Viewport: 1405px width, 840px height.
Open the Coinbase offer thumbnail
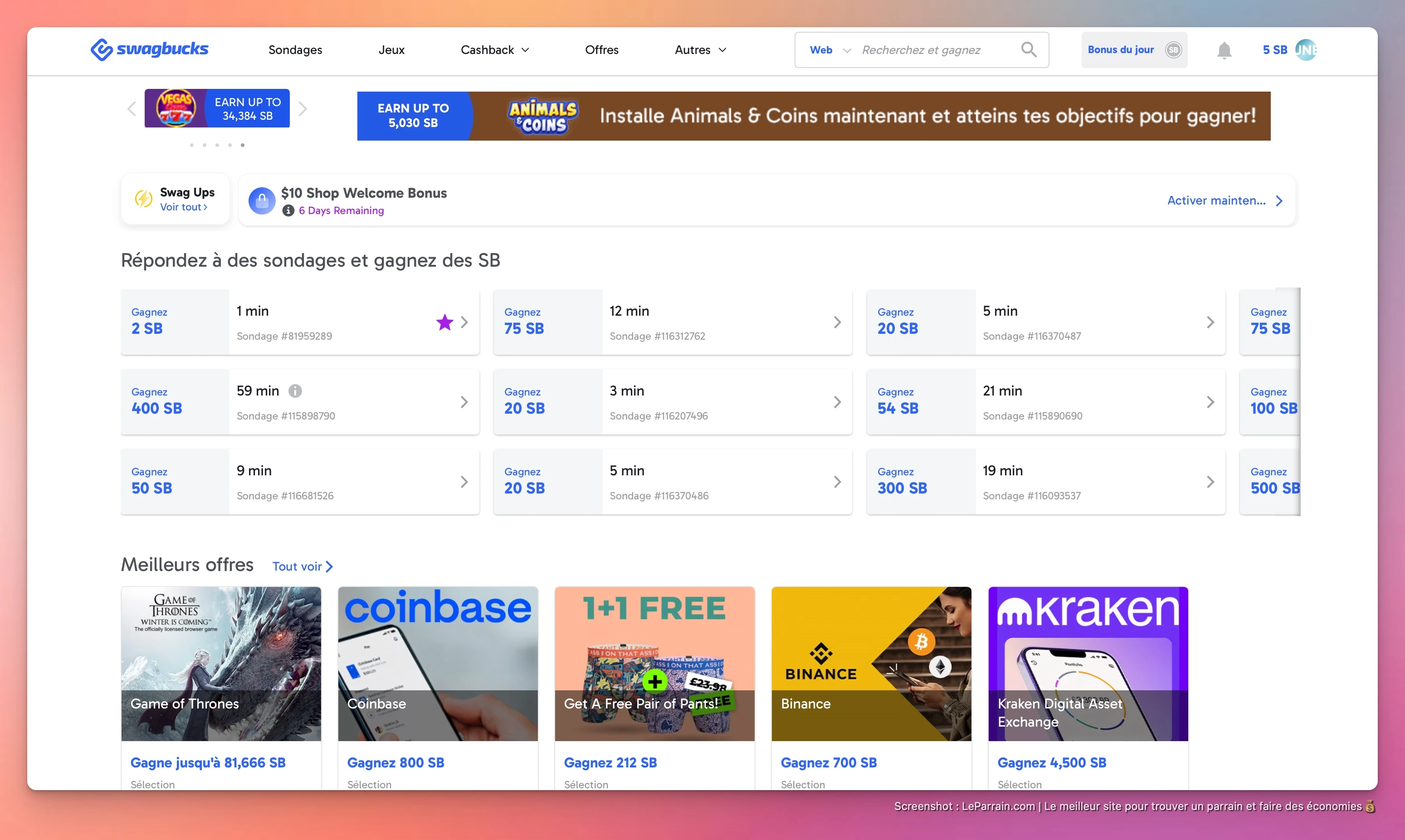pos(437,664)
